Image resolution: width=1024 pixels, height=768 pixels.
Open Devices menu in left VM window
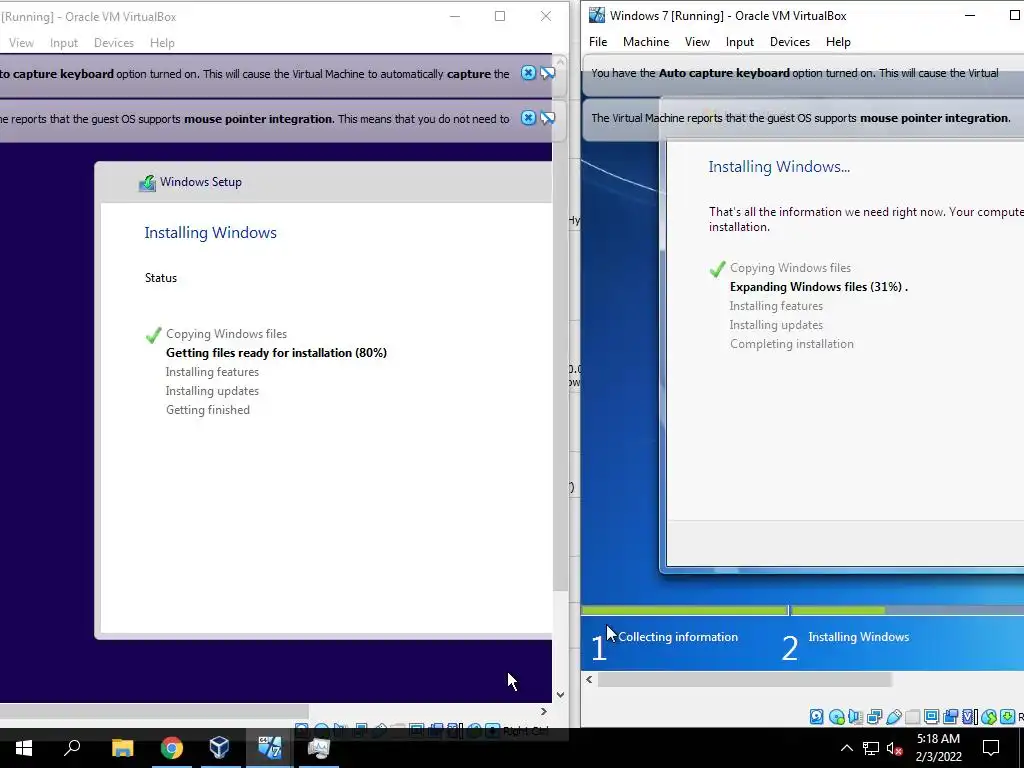click(114, 43)
